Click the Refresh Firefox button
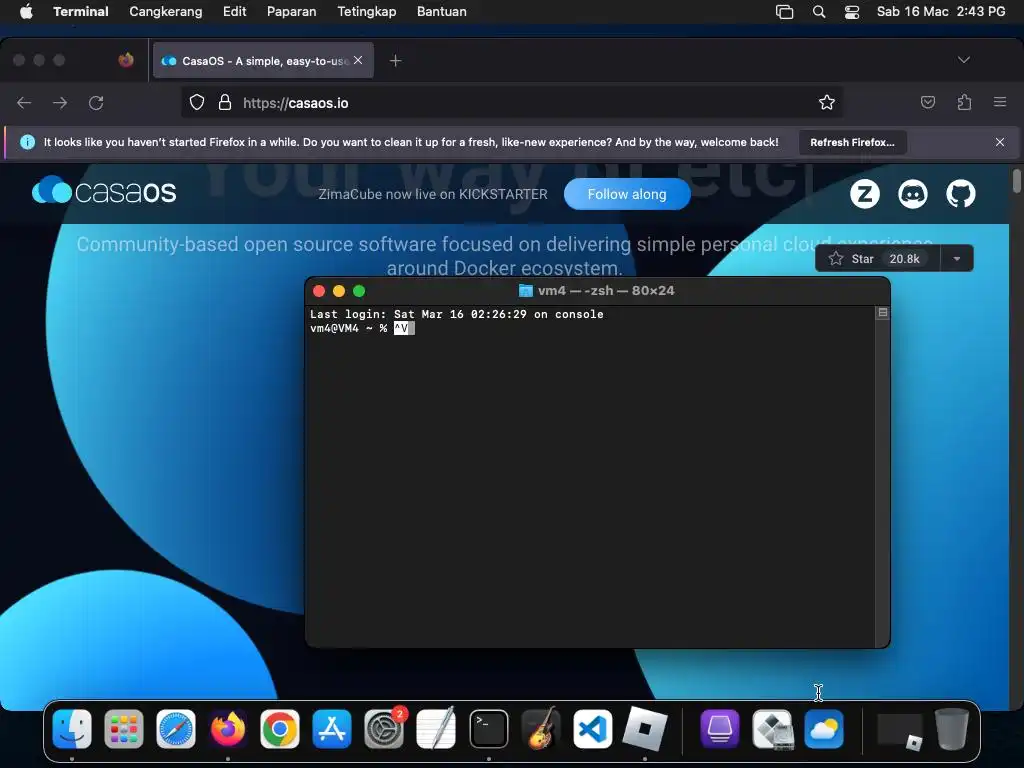The height and width of the screenshot is (768, 1024). pyautogui.click(x=852, y=142)
